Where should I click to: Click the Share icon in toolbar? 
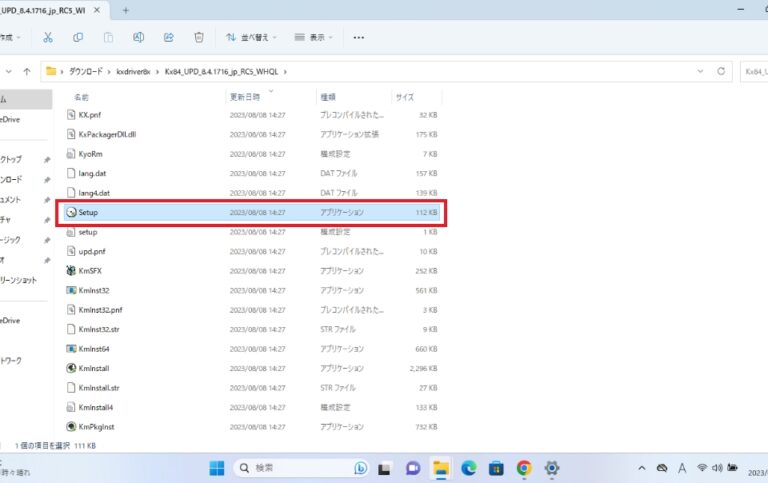(x=168, y=37)
